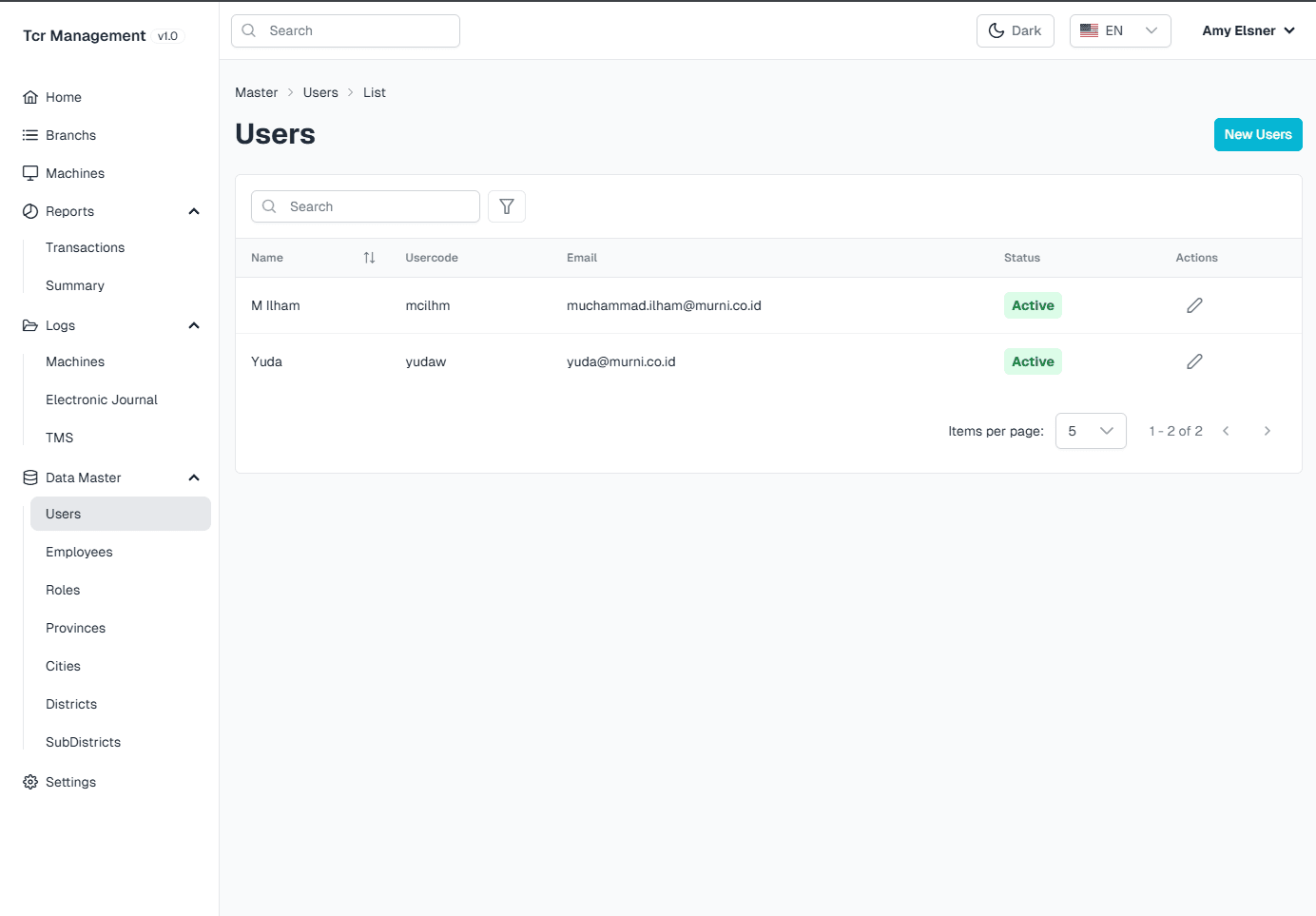This screenshot has width=1316, height=916.
Task: Toggle Dark theme button
Action: (1016, 30)
